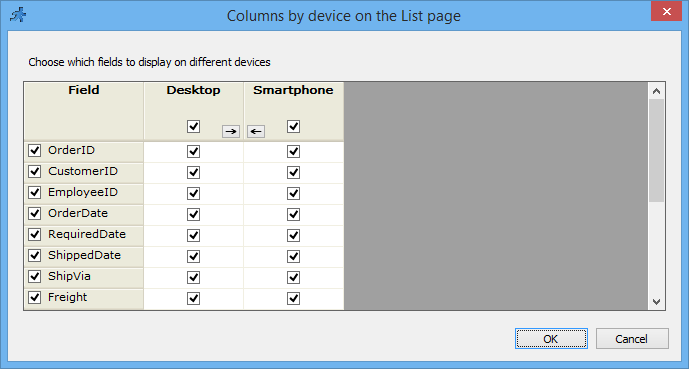Screen dimensions: 689x369
Task: Select the EmployeeID field name
Action: click(x=83, y=192)
